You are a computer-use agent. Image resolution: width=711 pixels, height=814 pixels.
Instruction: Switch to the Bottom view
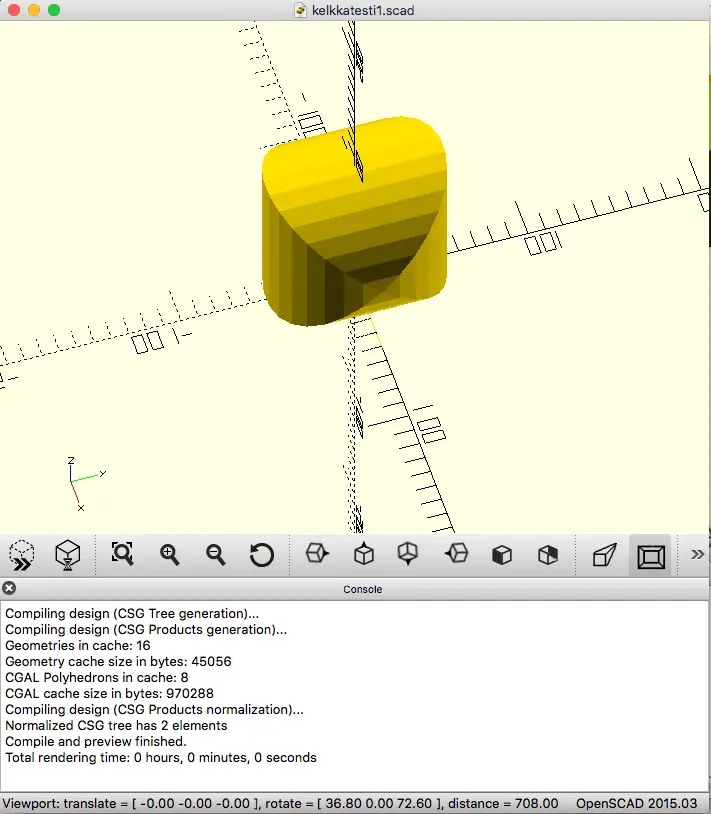(408, 554)
